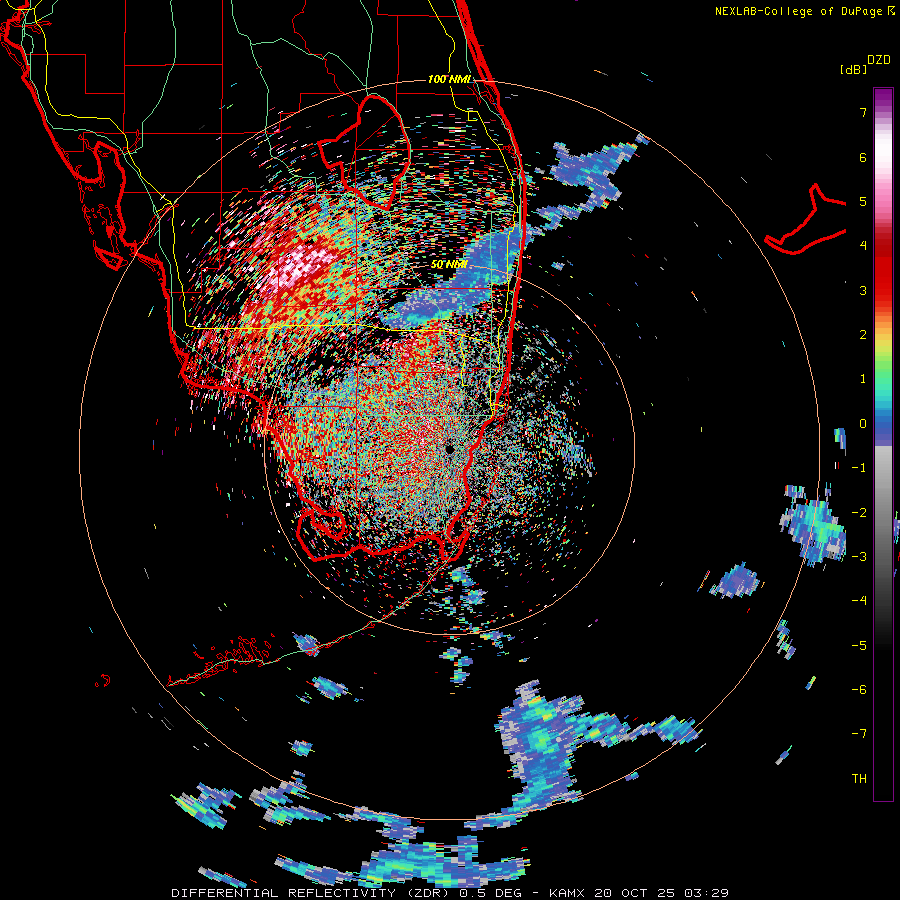Click the -3 dB scale label

point(859,557)
